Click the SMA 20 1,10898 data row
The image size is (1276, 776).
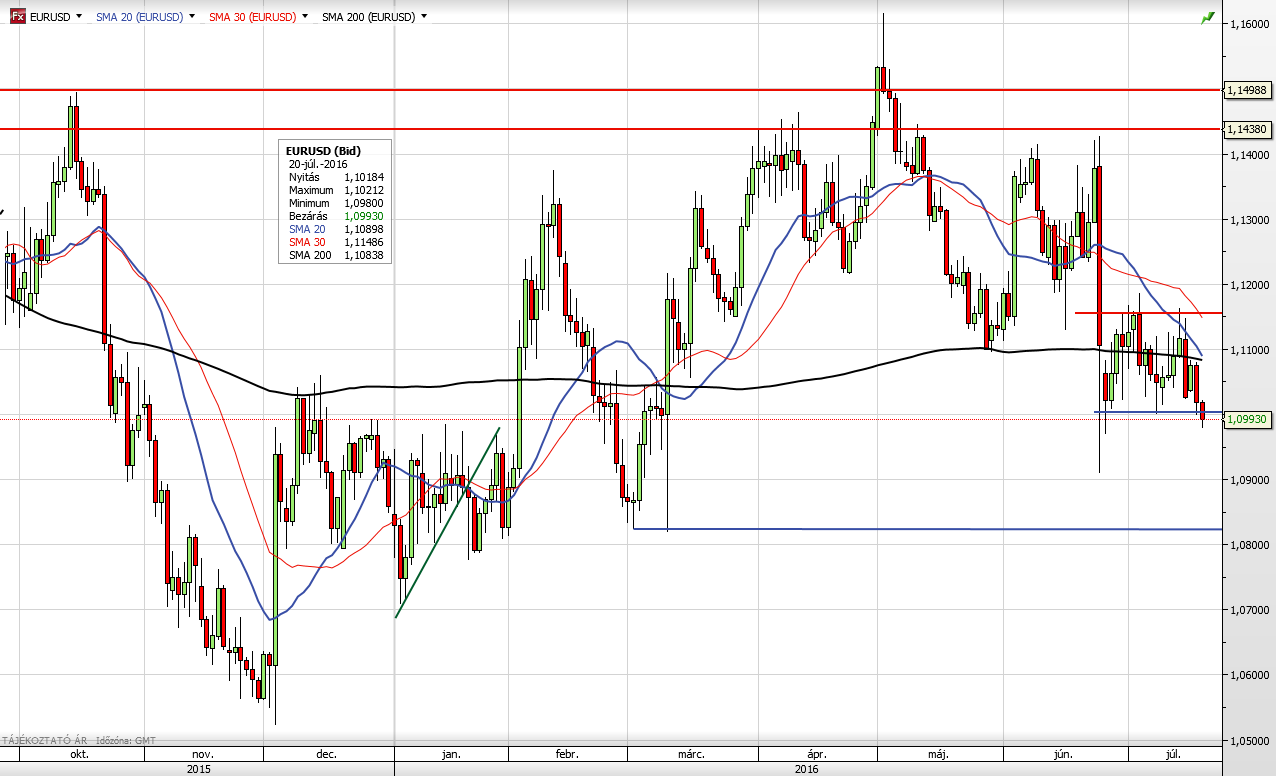coord(336,229)
